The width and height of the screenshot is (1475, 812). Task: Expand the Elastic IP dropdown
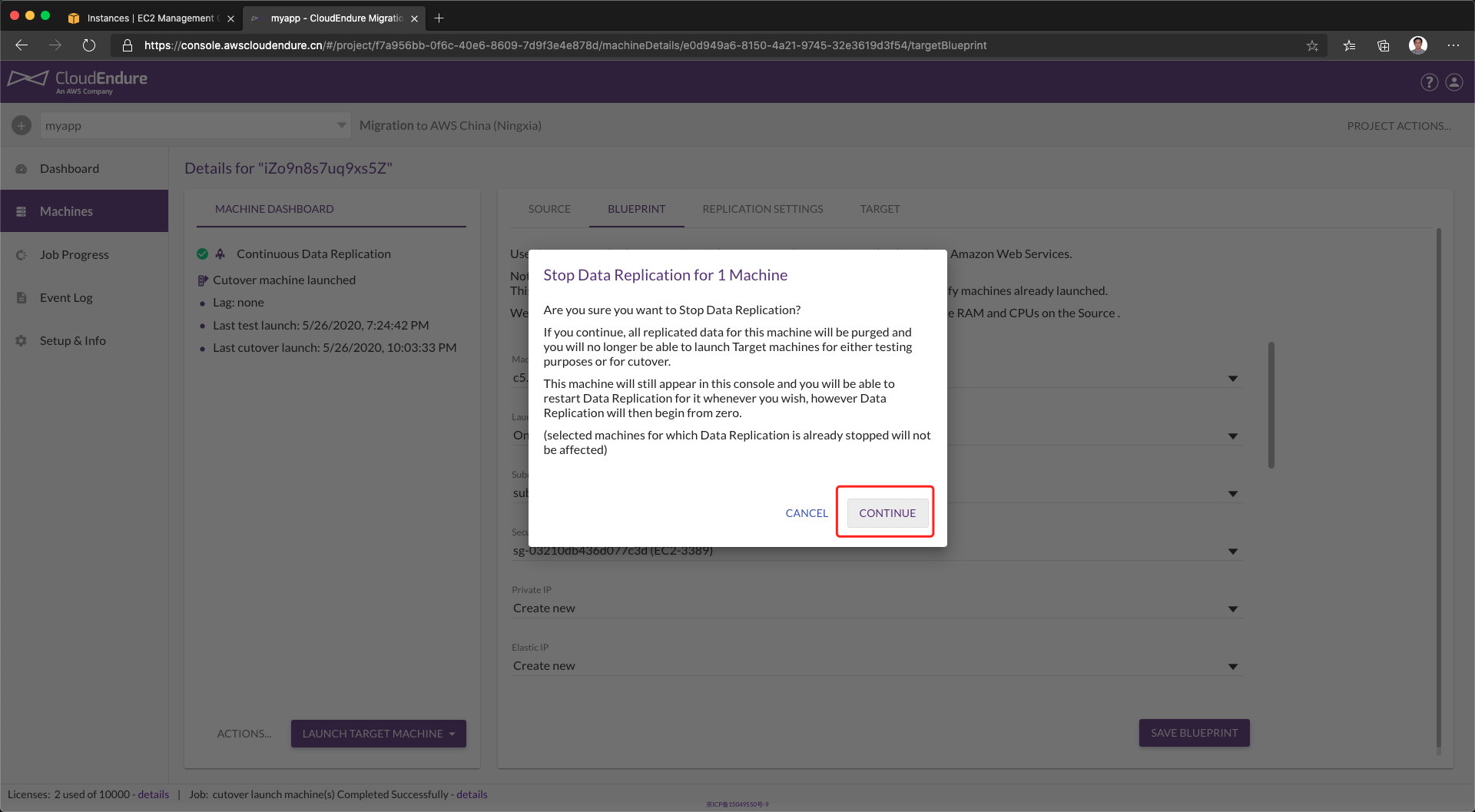[1232, 666]
